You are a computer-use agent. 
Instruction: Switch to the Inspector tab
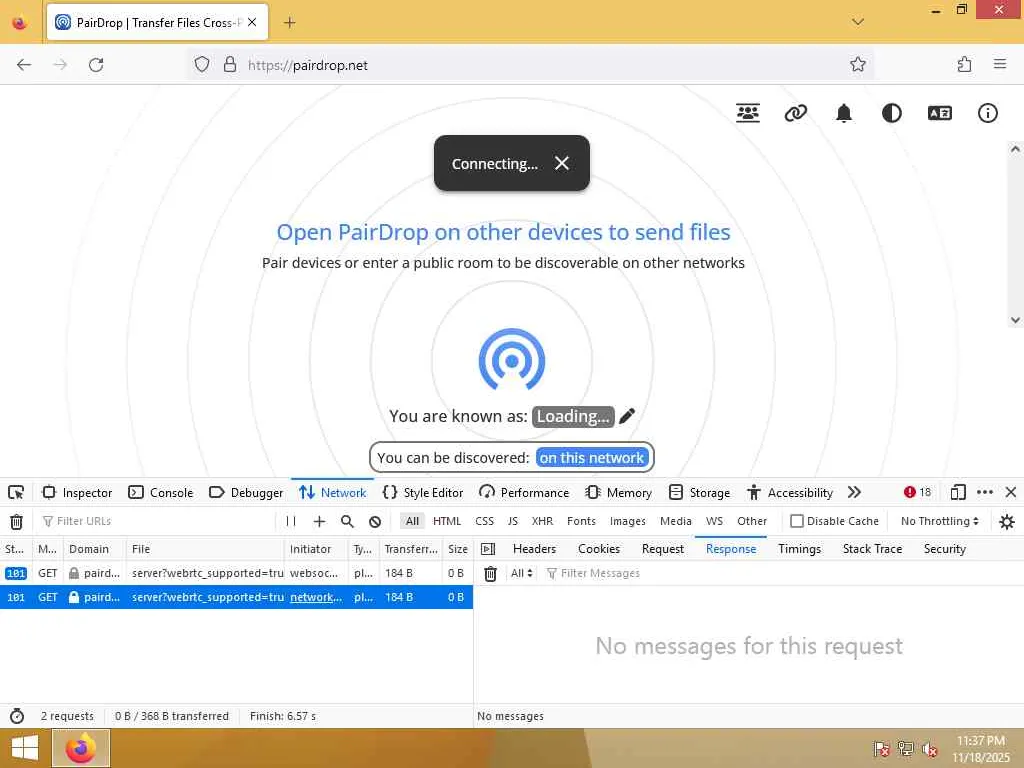(x=77, y=492)
